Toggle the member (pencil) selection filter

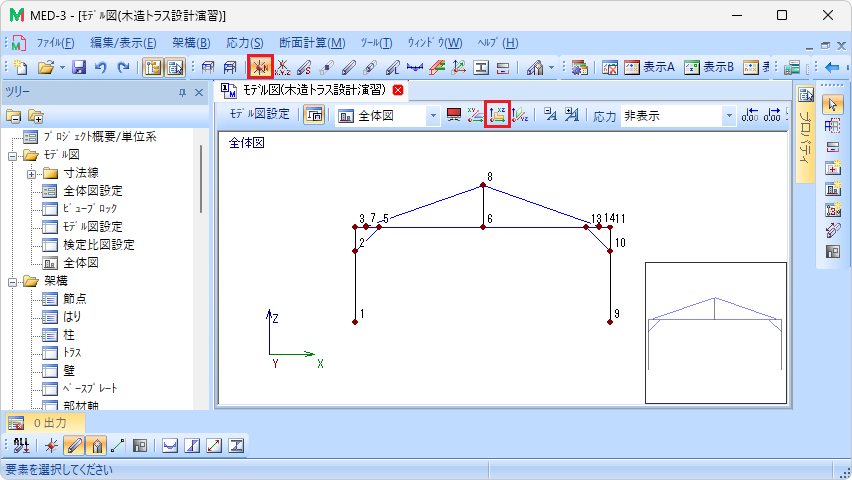point(73,446)
